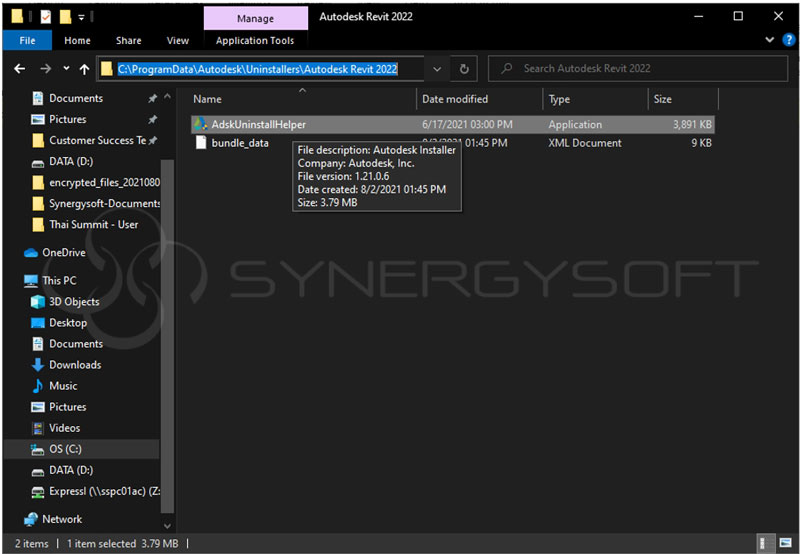Click the Search Autodesk Revit 2022 box
Viewport: 800px width, 554px height.
tap(638, 68)
